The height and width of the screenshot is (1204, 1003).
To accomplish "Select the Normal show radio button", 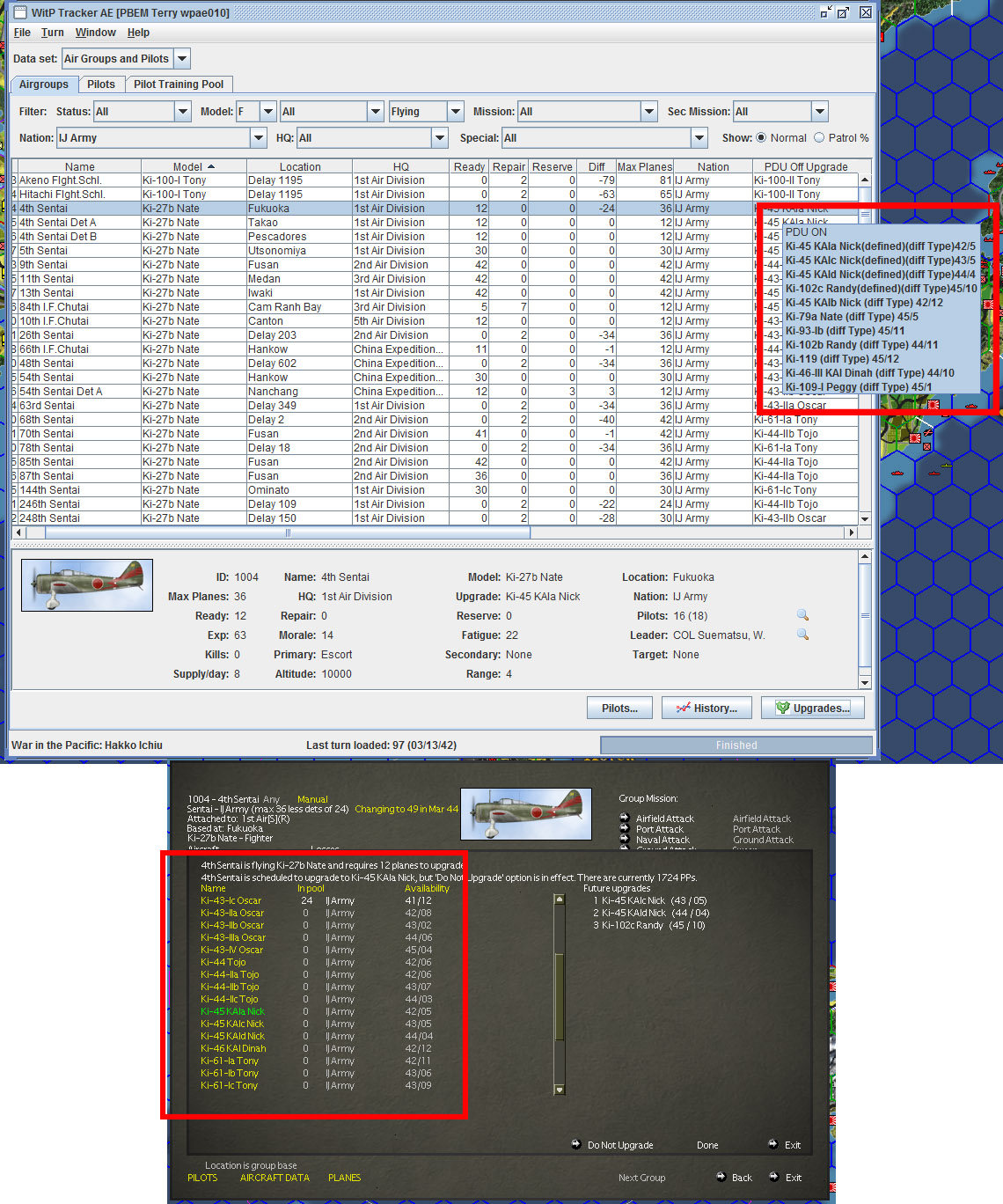I will [x=762, y=137].
